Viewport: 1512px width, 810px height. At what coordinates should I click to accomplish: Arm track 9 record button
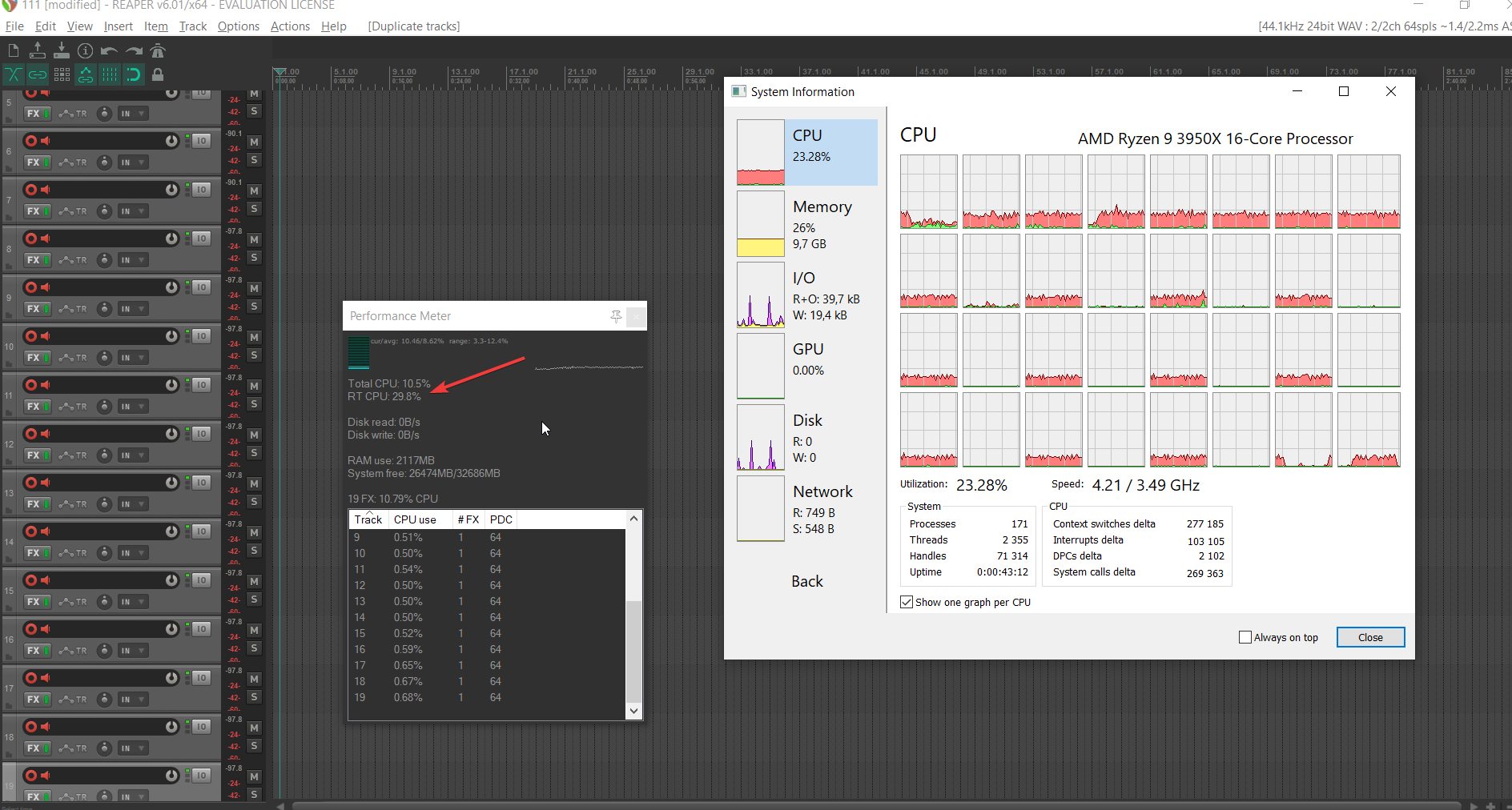pos(31,287)
